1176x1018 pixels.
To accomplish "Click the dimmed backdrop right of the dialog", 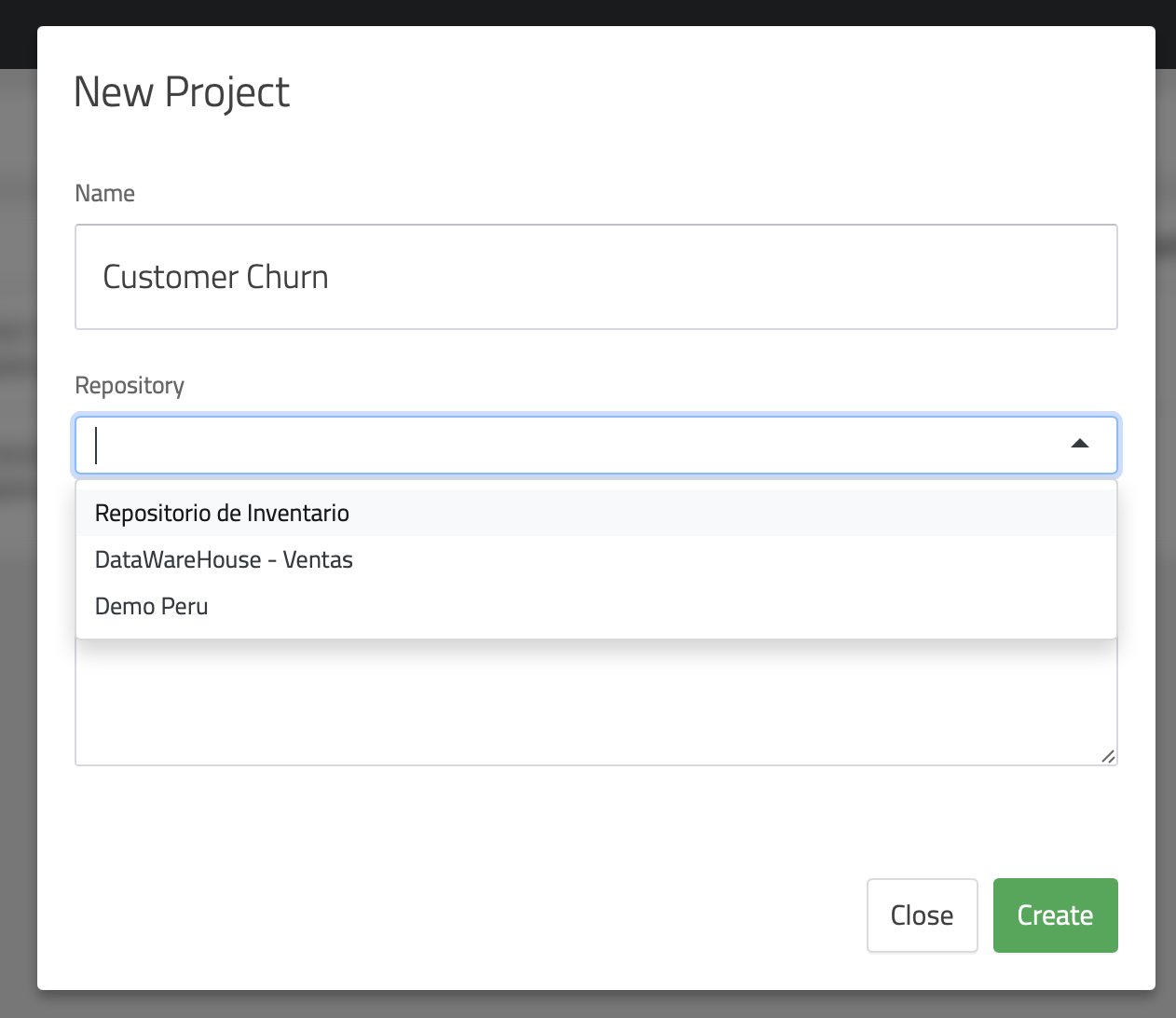I will coord(1165,559).
